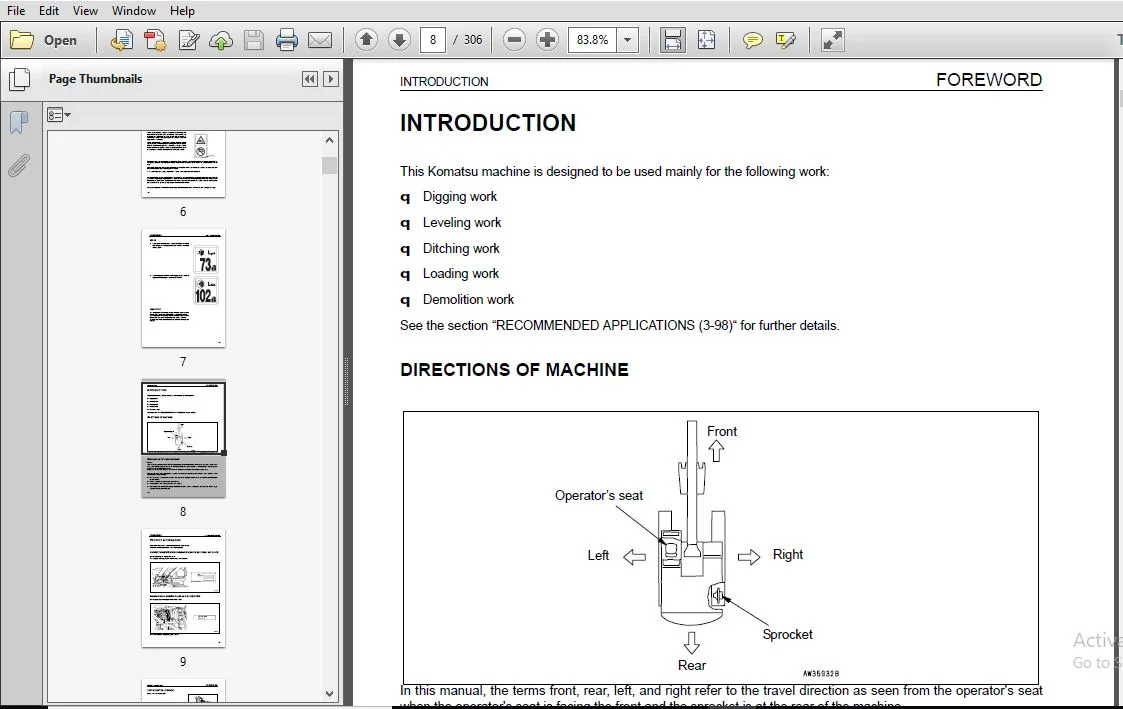The image size is (1123, 709).
Task: Select page 8 thumbnail
Action: point(183,438)
